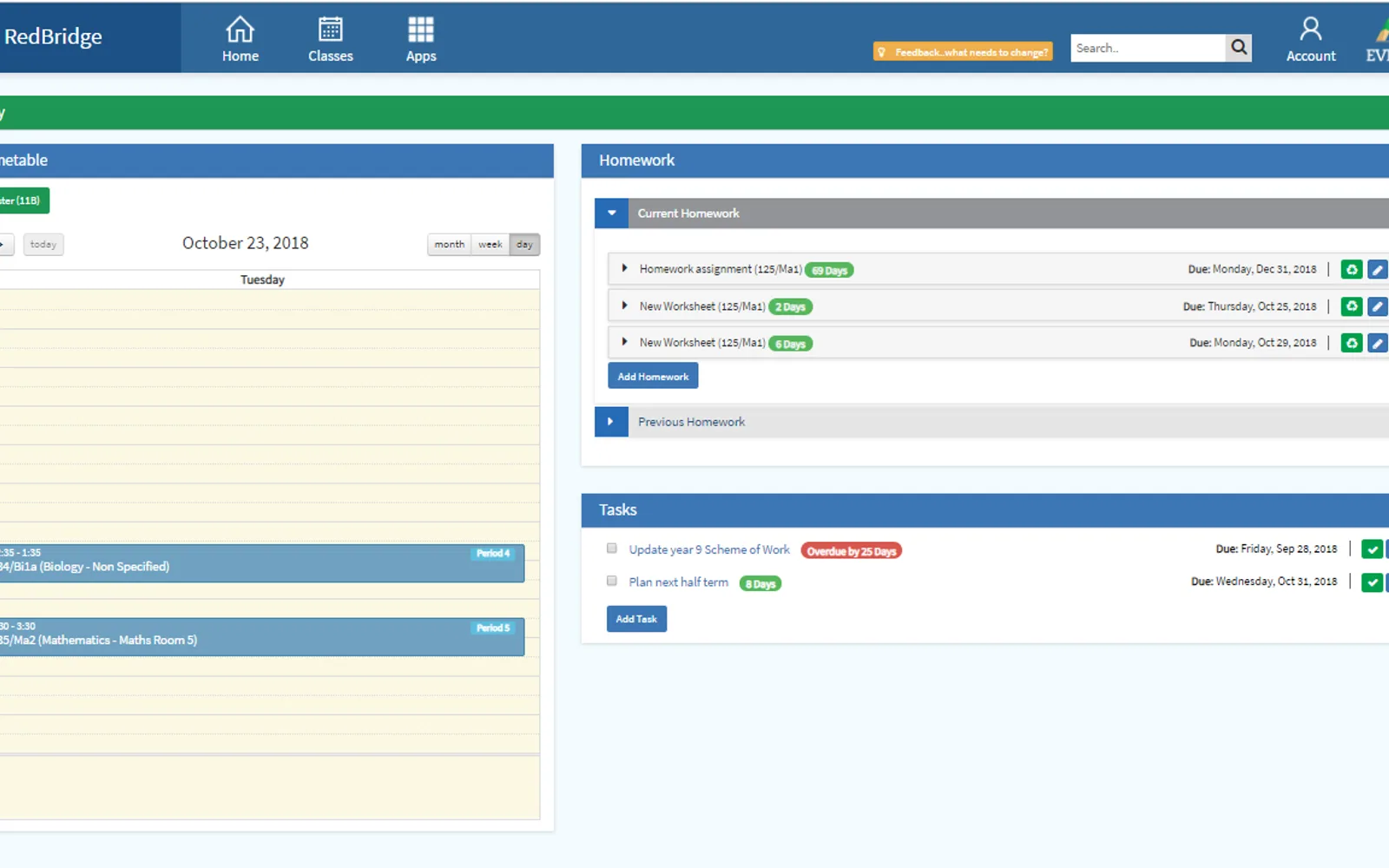
Task: Click green icon for New Worksheet due Oct 25
Action: coord(1352,306)
